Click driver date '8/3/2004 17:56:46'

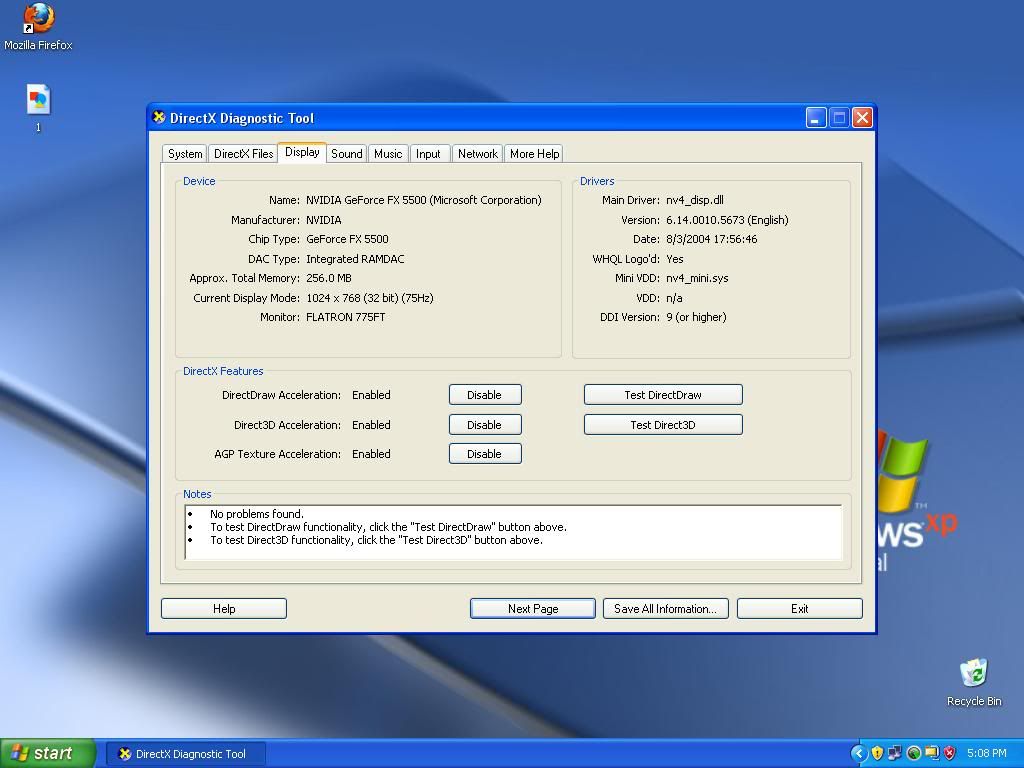(x=712, y=239)
